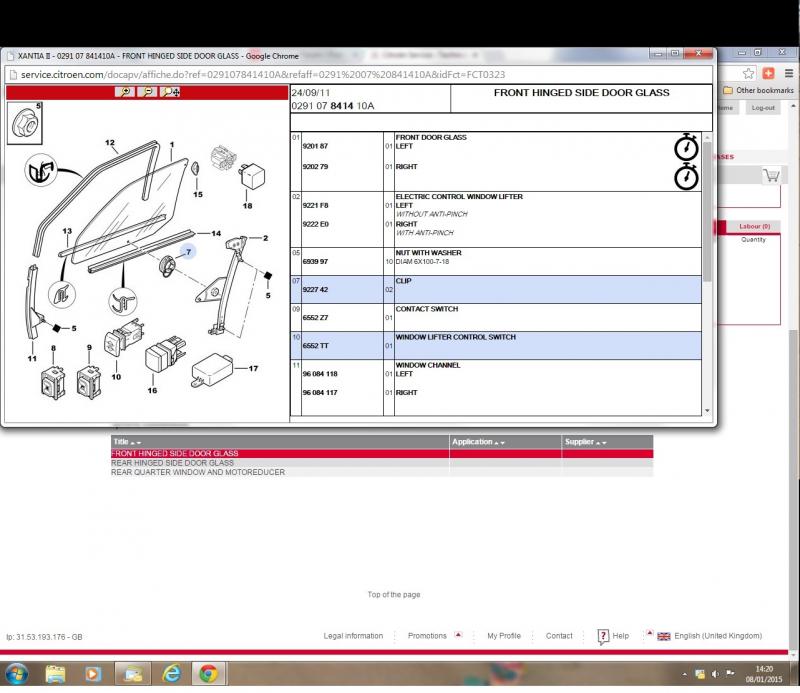Click the Help question mark icon
This screenshot has width=800, height=693.
click(x=603, y=636)
